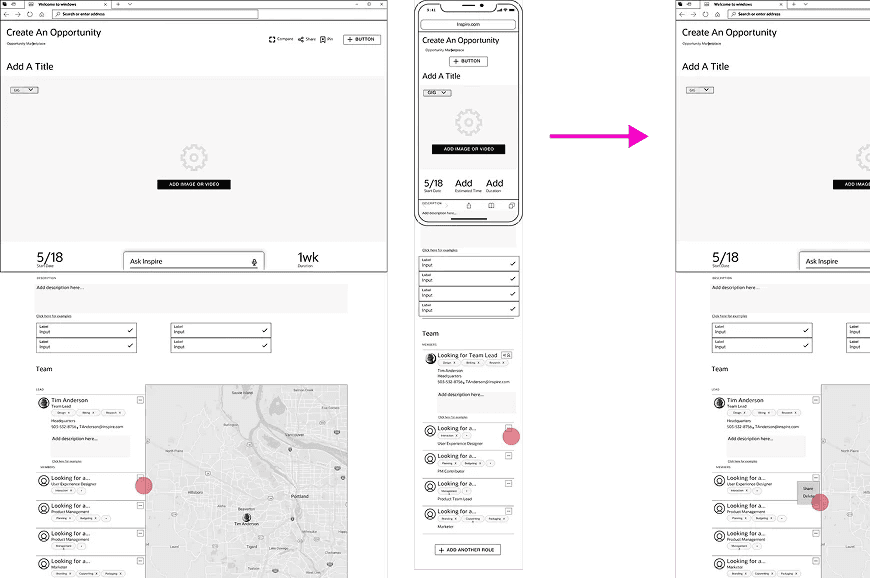This screenshot has height=578, width=870.
Task: Click the Pin icon near the BUTTON control
Action: tap(324, 39)
